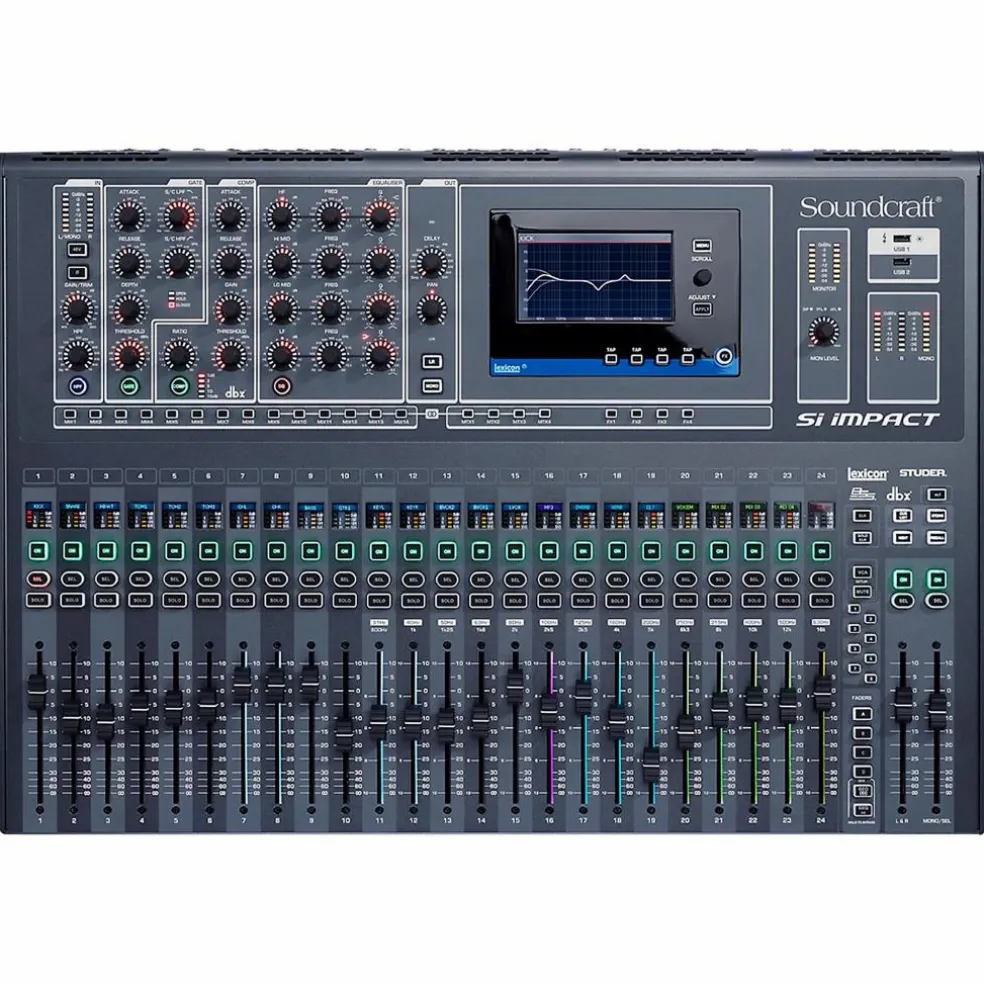Screen dimensions: 984x984
Task: Turn the GAIN/TRIM knob
Action: tap(78, 309)
